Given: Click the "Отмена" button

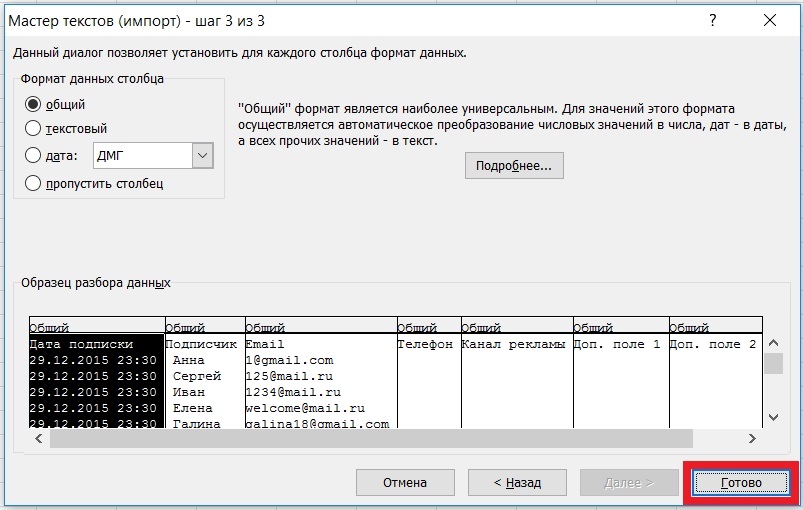Looking at the screenshot, I should [x=404, y=483].
